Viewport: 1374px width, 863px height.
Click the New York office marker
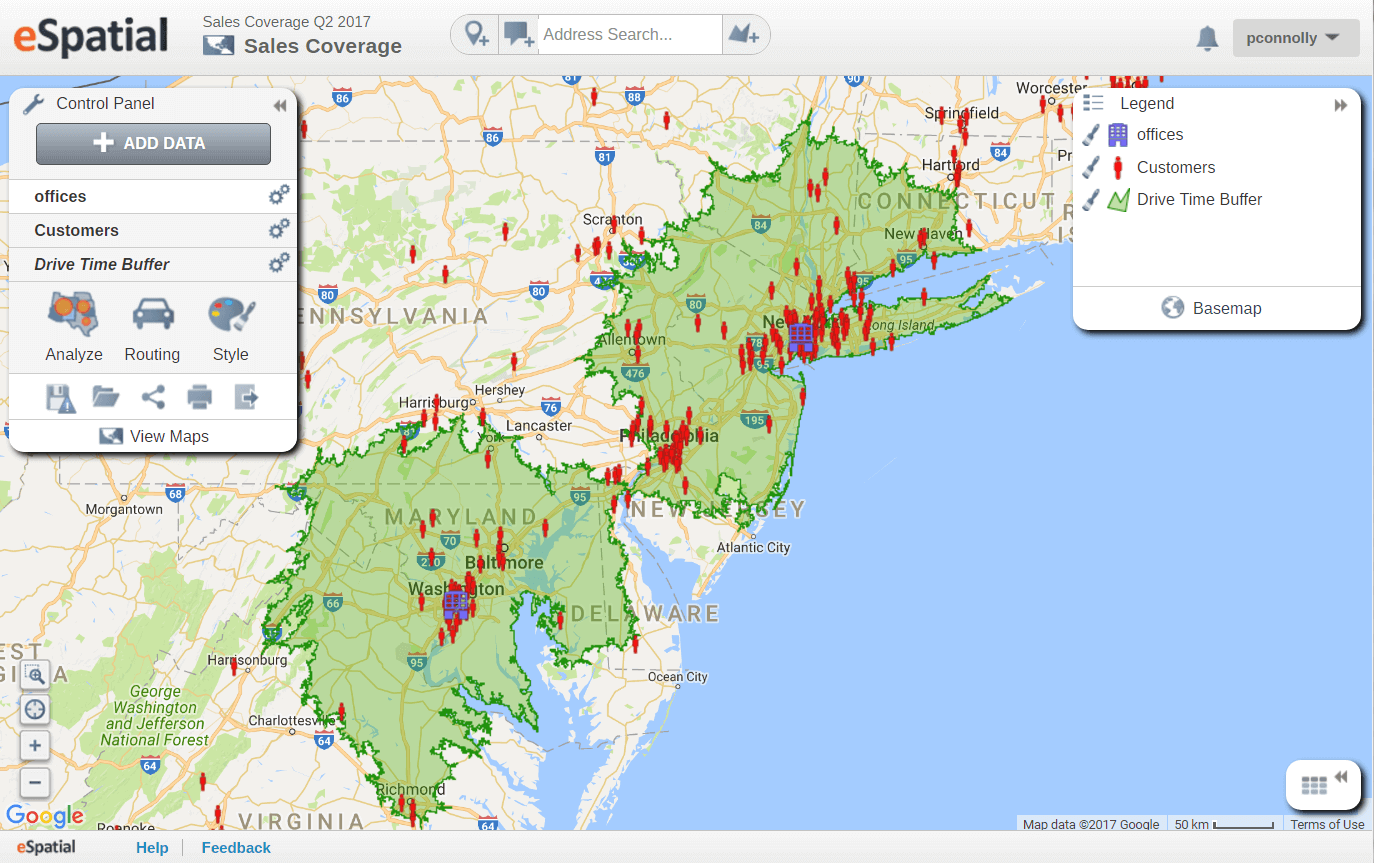[x=800, y=336]
